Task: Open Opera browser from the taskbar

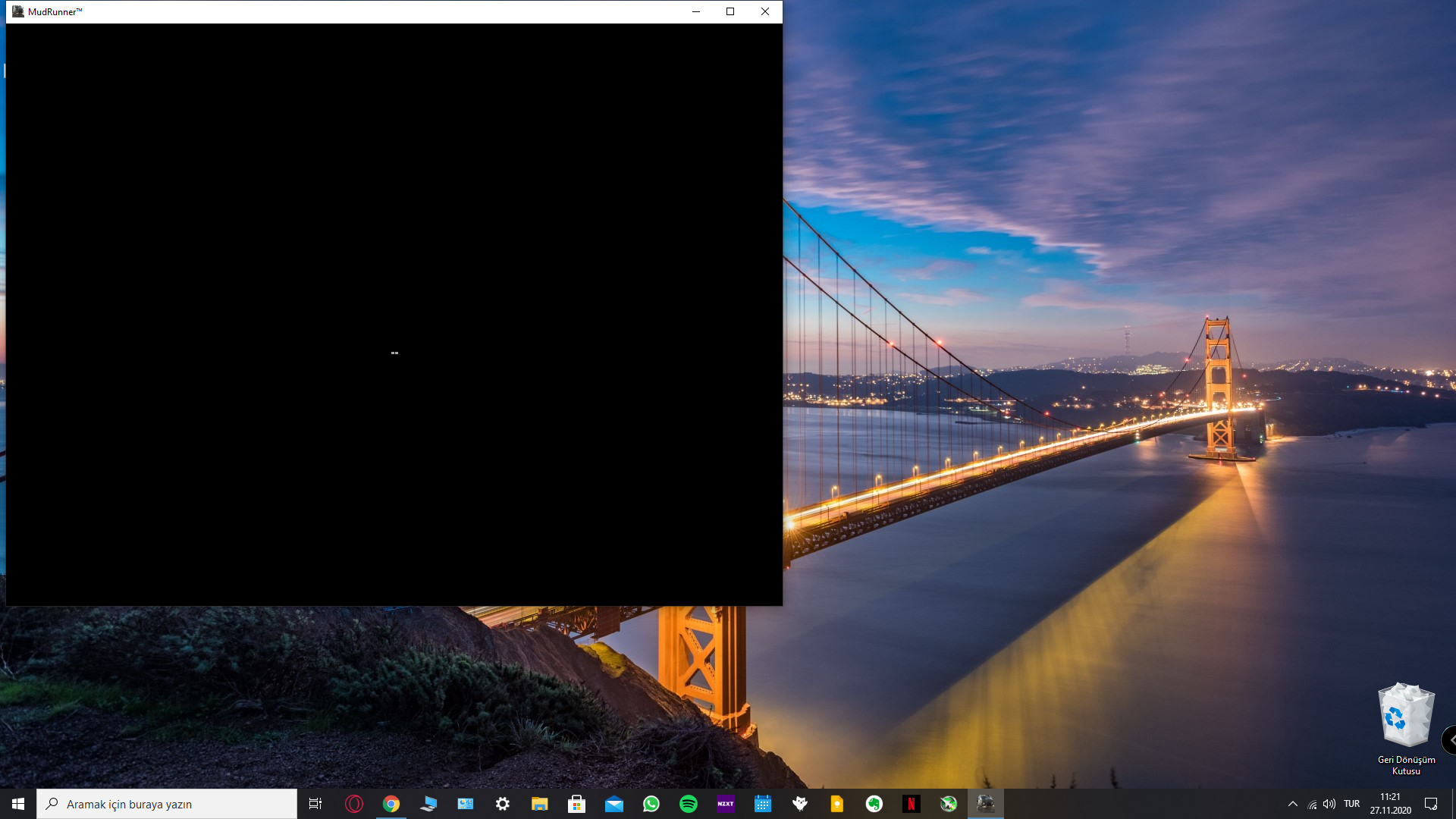Action: (x=354, y=804)
